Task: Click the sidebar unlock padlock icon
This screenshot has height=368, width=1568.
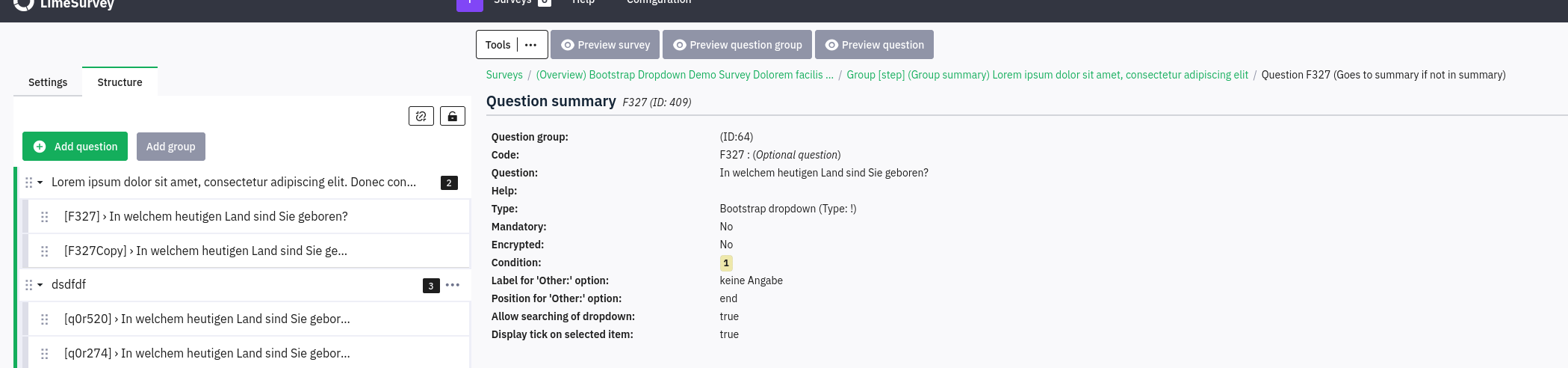Action: coord(453,116)
